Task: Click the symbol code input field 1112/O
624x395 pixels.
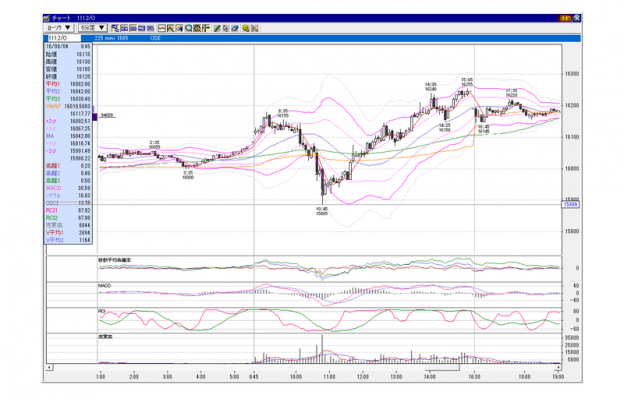Action: [x=64, y=38]
